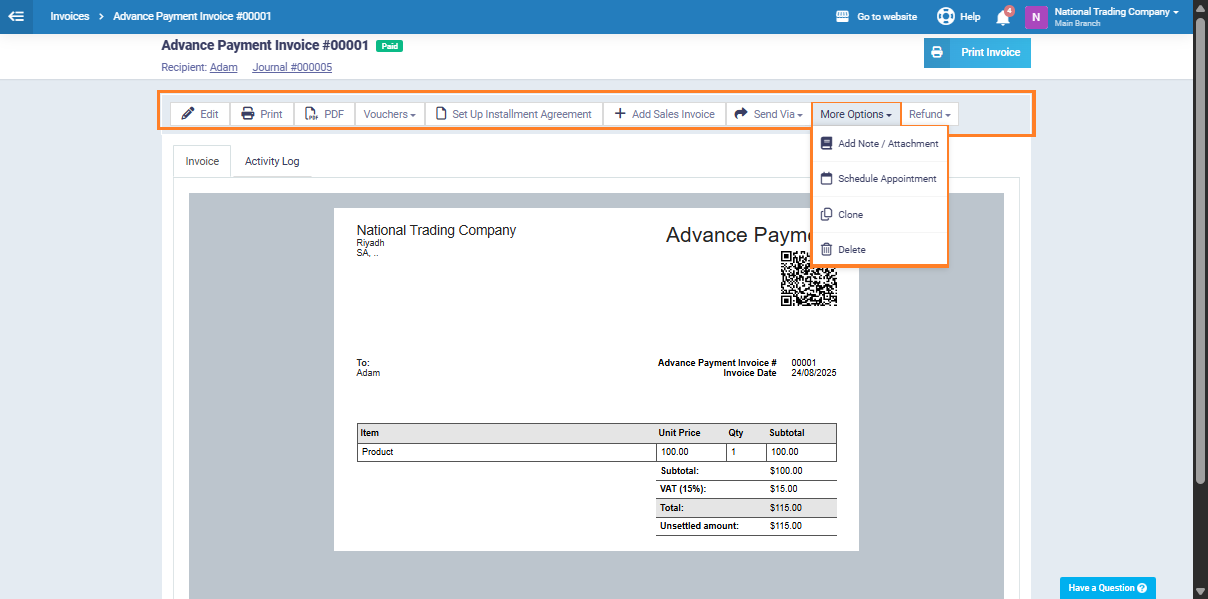Open the notifications bell
This screenshot has height=599, width=1208.
click(1003, 16)
